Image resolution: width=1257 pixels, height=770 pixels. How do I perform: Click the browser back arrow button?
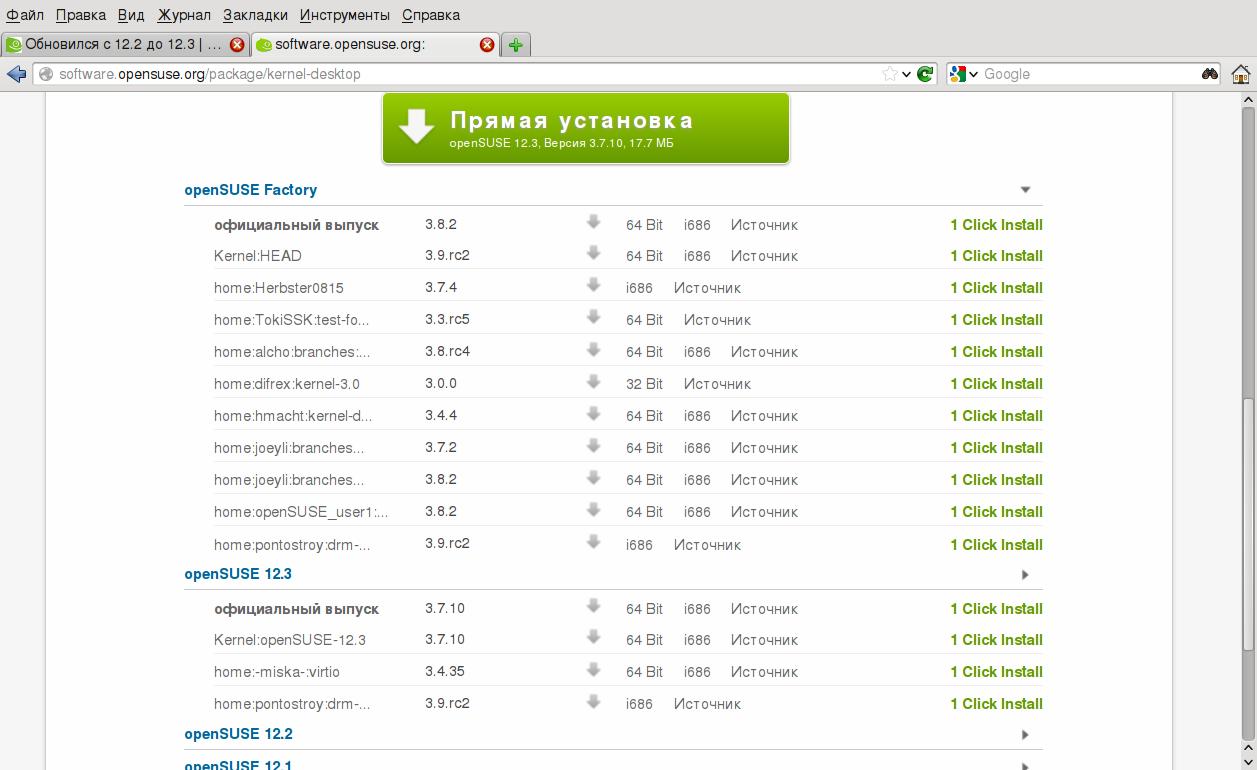coord(15,74)
